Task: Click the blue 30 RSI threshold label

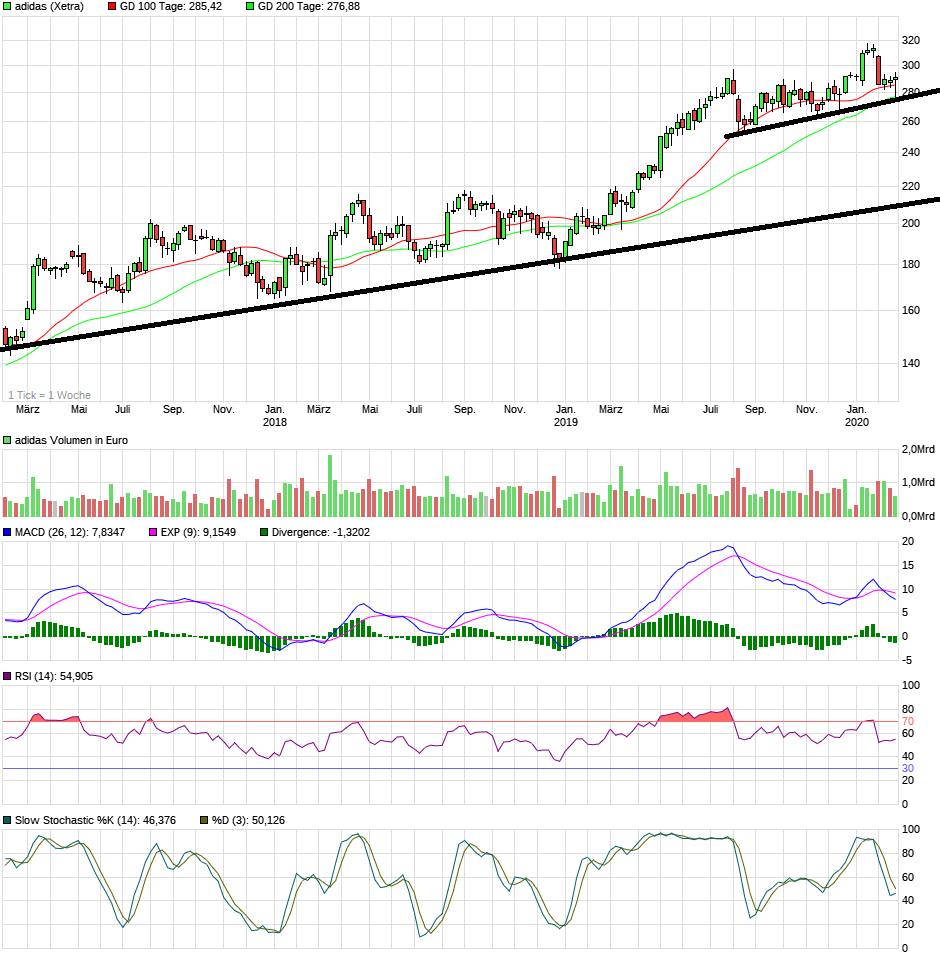Action: coord(908,769)
